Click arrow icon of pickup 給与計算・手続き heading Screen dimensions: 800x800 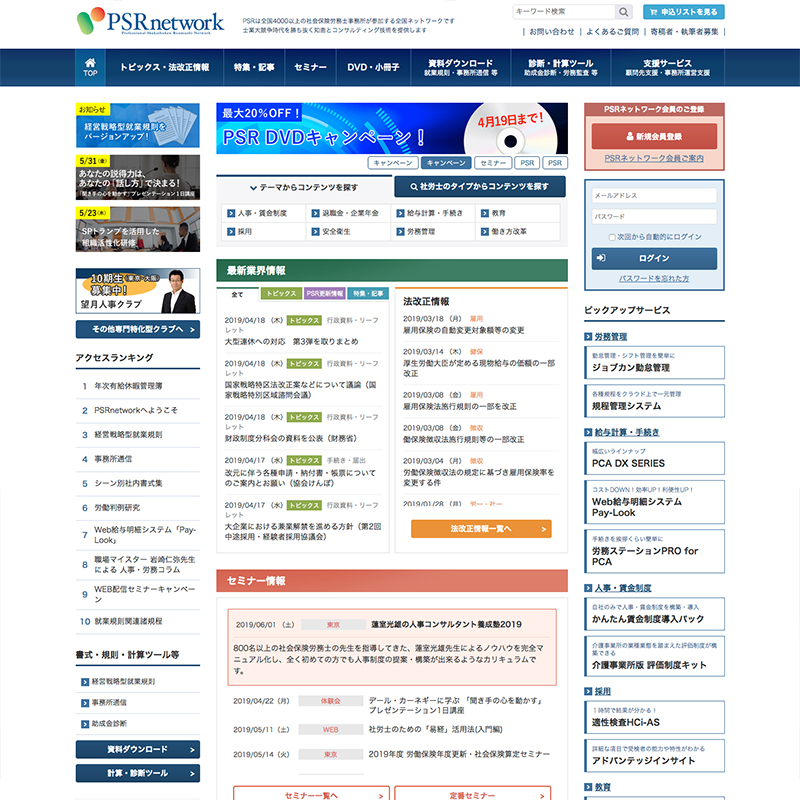click(588, 432)
